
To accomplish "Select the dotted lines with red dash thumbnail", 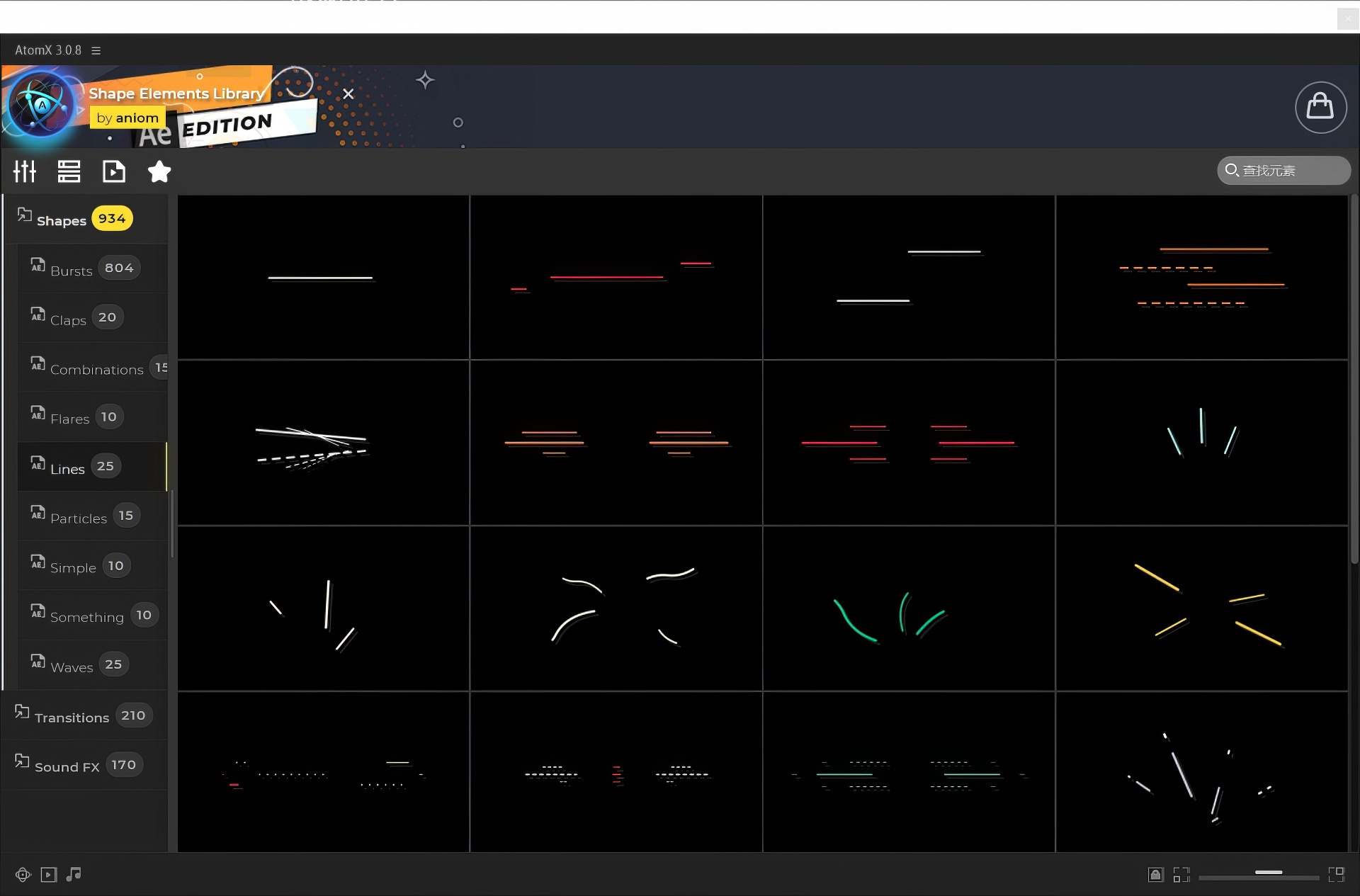I will [x=323, y=772].
